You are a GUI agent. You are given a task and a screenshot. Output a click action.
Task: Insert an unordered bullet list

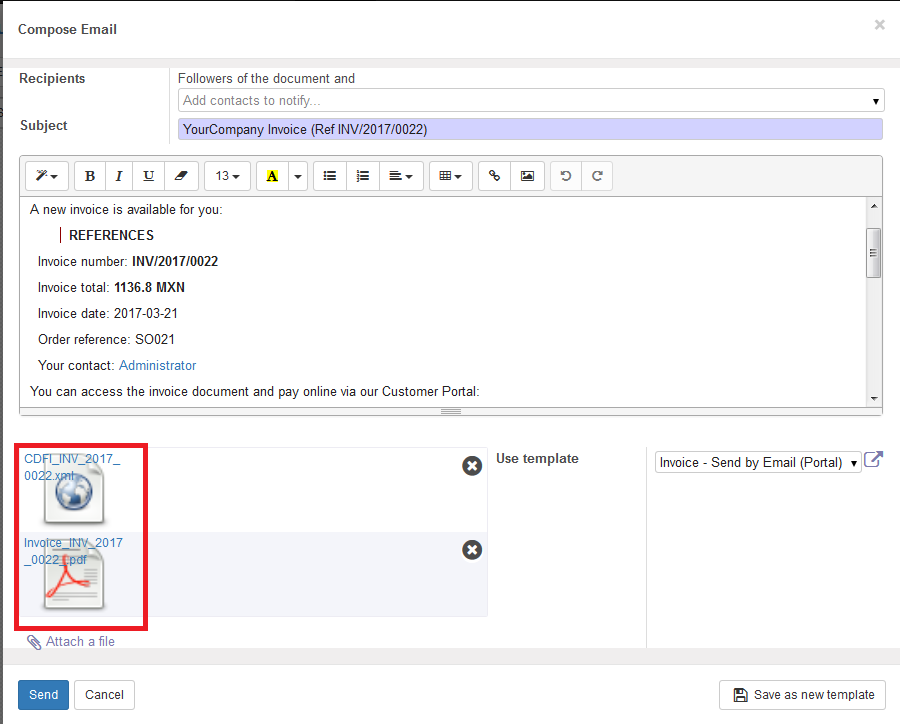tap(330, 176)
